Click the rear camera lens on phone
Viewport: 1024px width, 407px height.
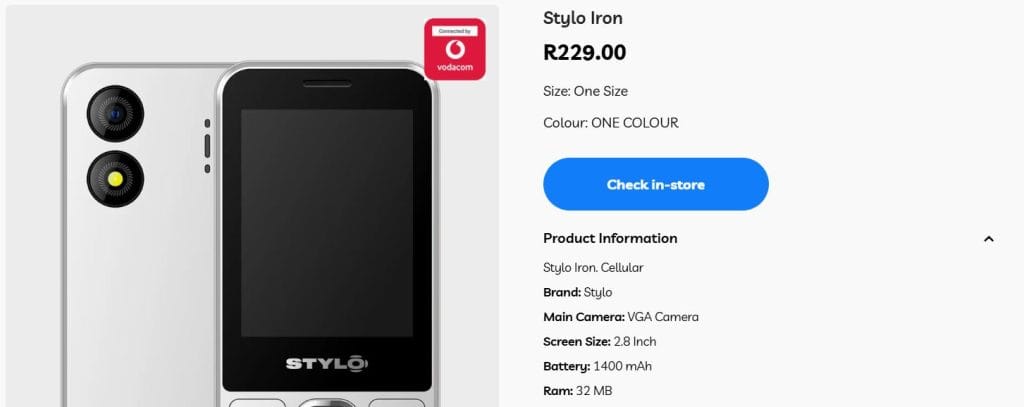click(116, 114)
